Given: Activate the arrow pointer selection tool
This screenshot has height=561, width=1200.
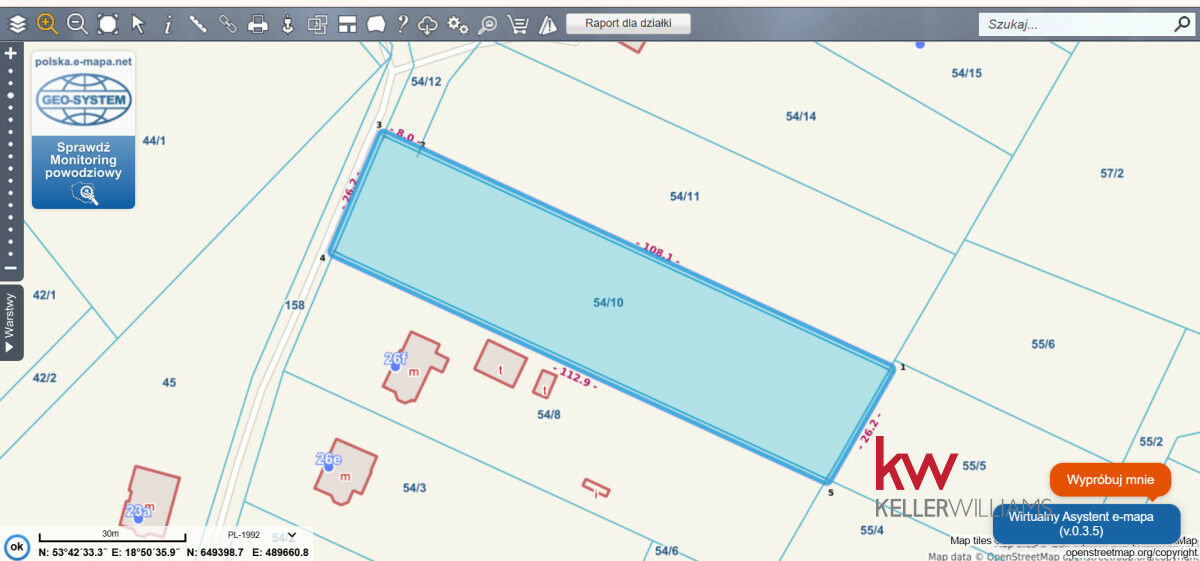Looking at the screenshot, I should pyautogui.click(x=138, y=24).
